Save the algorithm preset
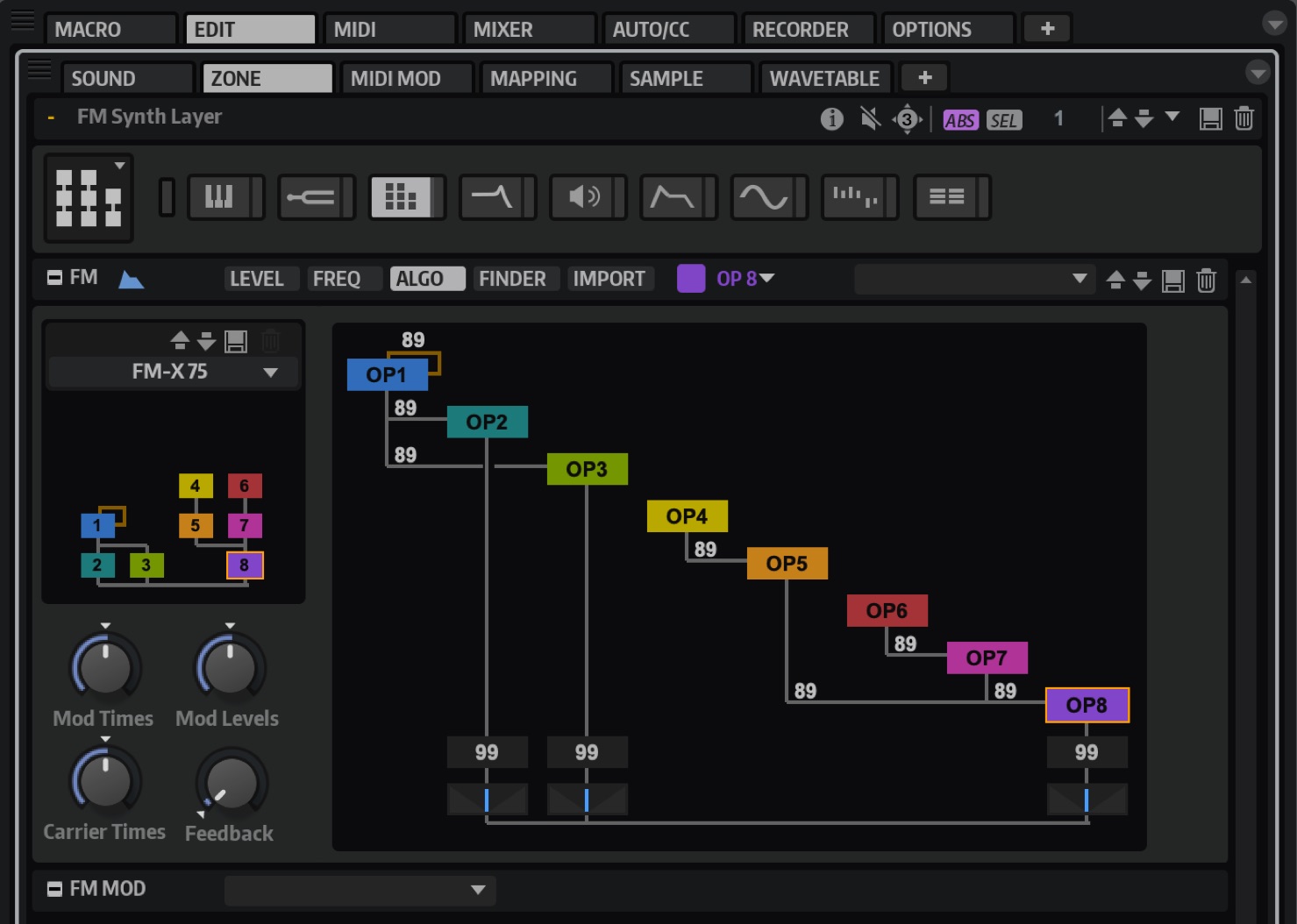 (236, 341)
